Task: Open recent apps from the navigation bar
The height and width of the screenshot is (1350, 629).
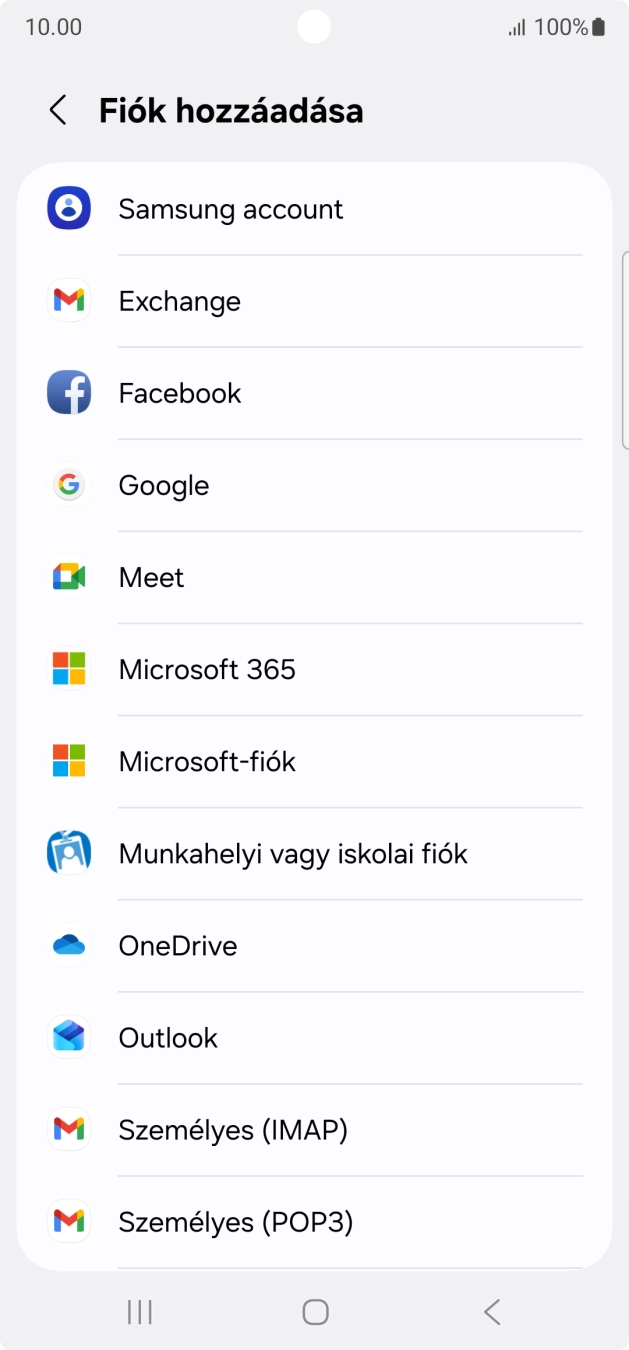Action: pos(139,1311)
